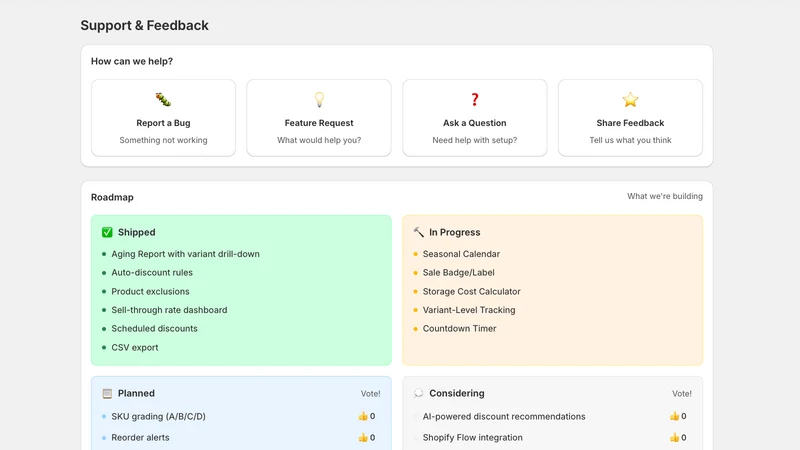Select Storage Cost Calculator item

click(x=471, y=291)
